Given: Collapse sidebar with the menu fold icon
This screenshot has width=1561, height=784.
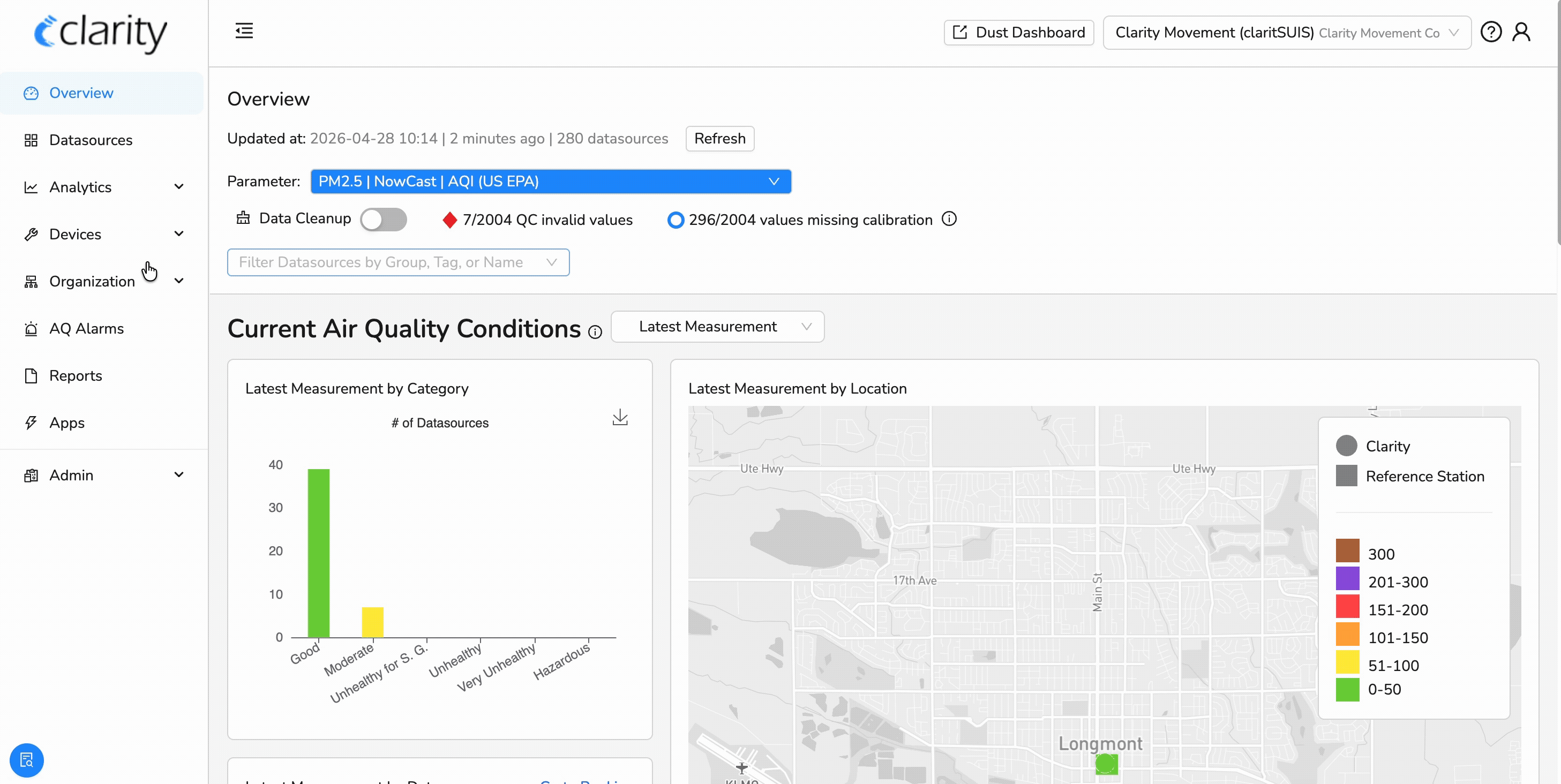Looking at the screenshot, I should click(x=244, y=31).
